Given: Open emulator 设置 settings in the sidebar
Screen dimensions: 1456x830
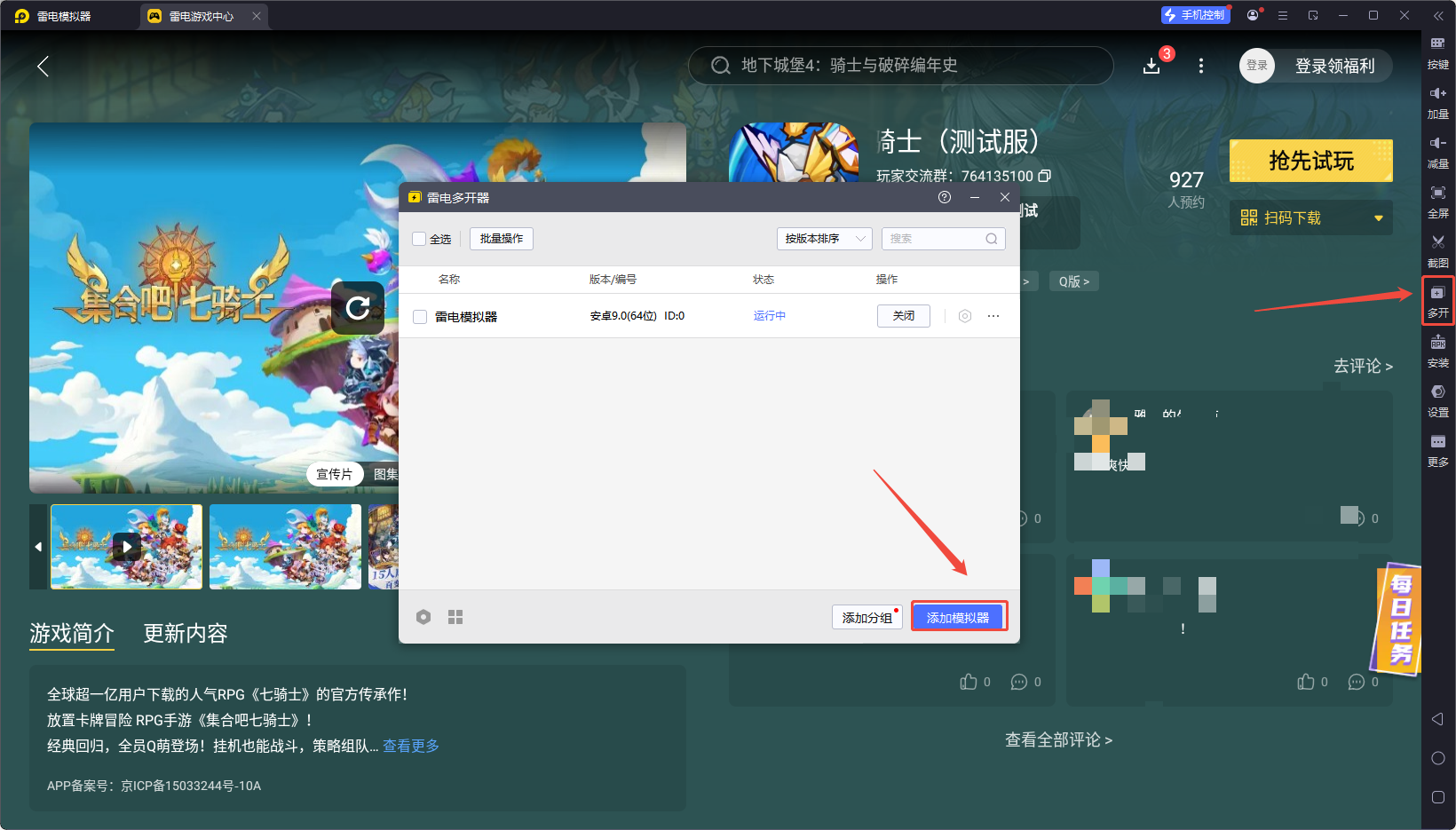Looking at the screenshot, I should tap(1438, 401).
